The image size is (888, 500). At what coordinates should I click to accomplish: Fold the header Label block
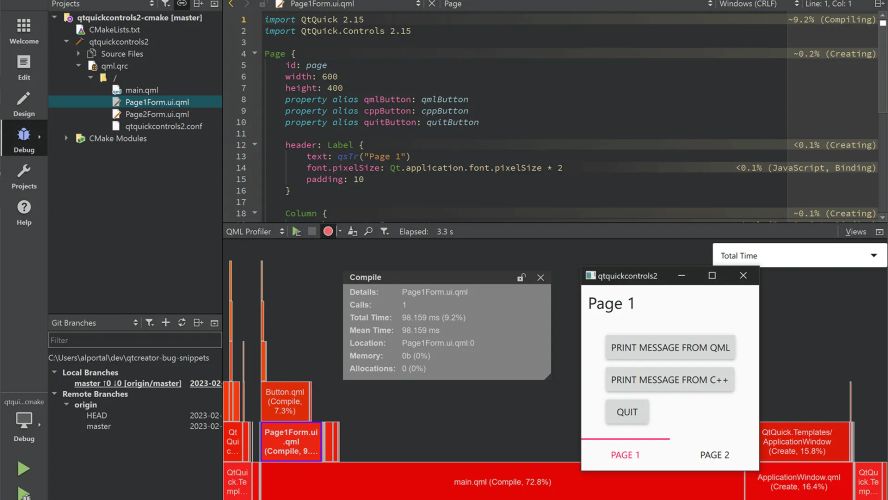click(255, 144)
